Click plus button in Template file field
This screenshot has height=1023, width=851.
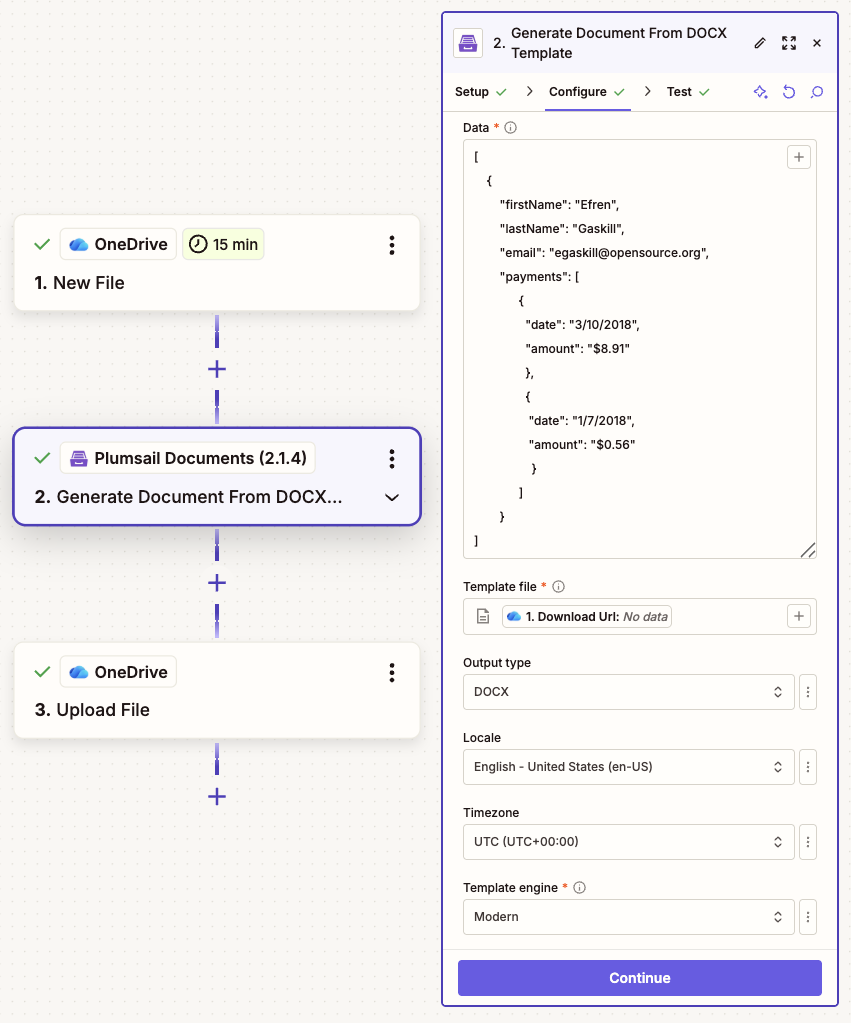tap(799, 617)
